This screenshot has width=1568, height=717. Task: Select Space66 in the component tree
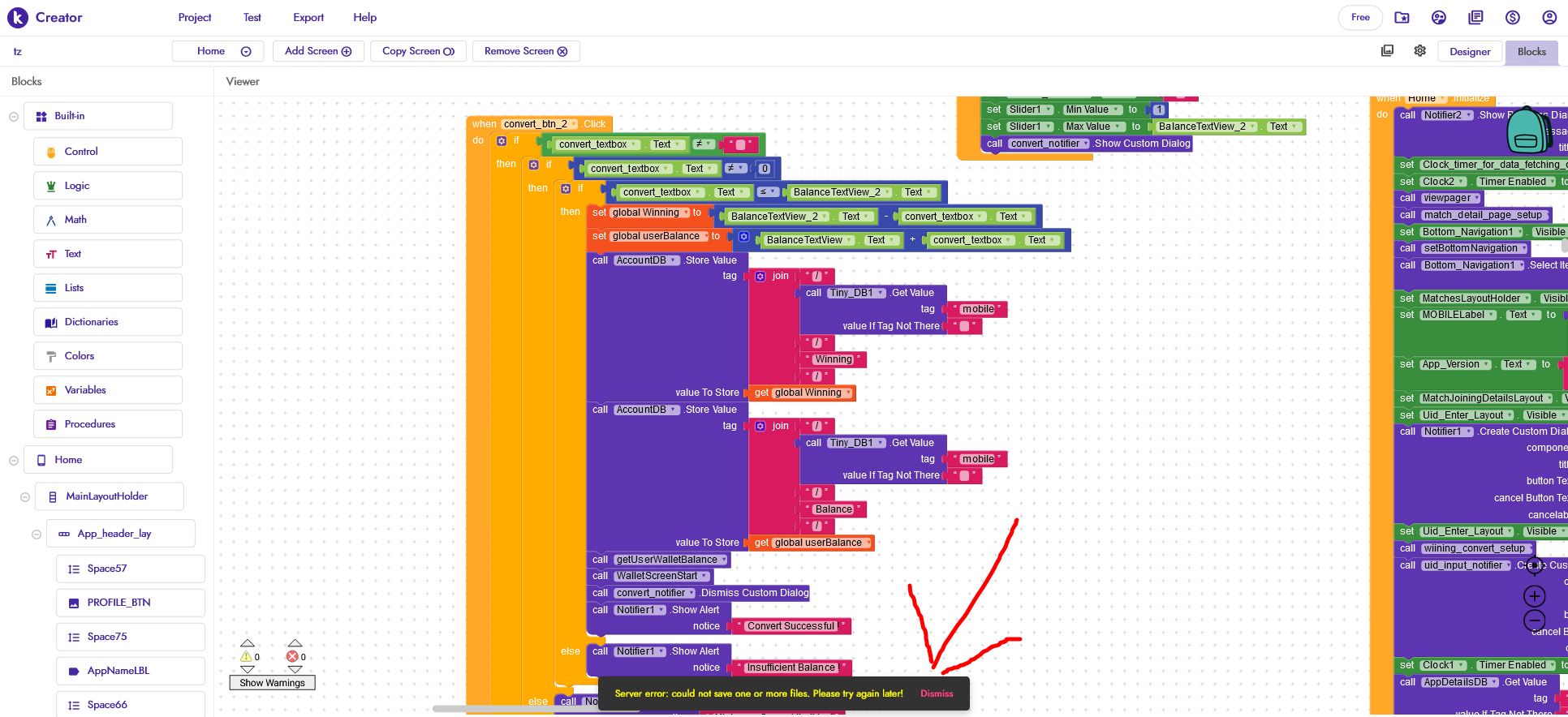[131, 705]
